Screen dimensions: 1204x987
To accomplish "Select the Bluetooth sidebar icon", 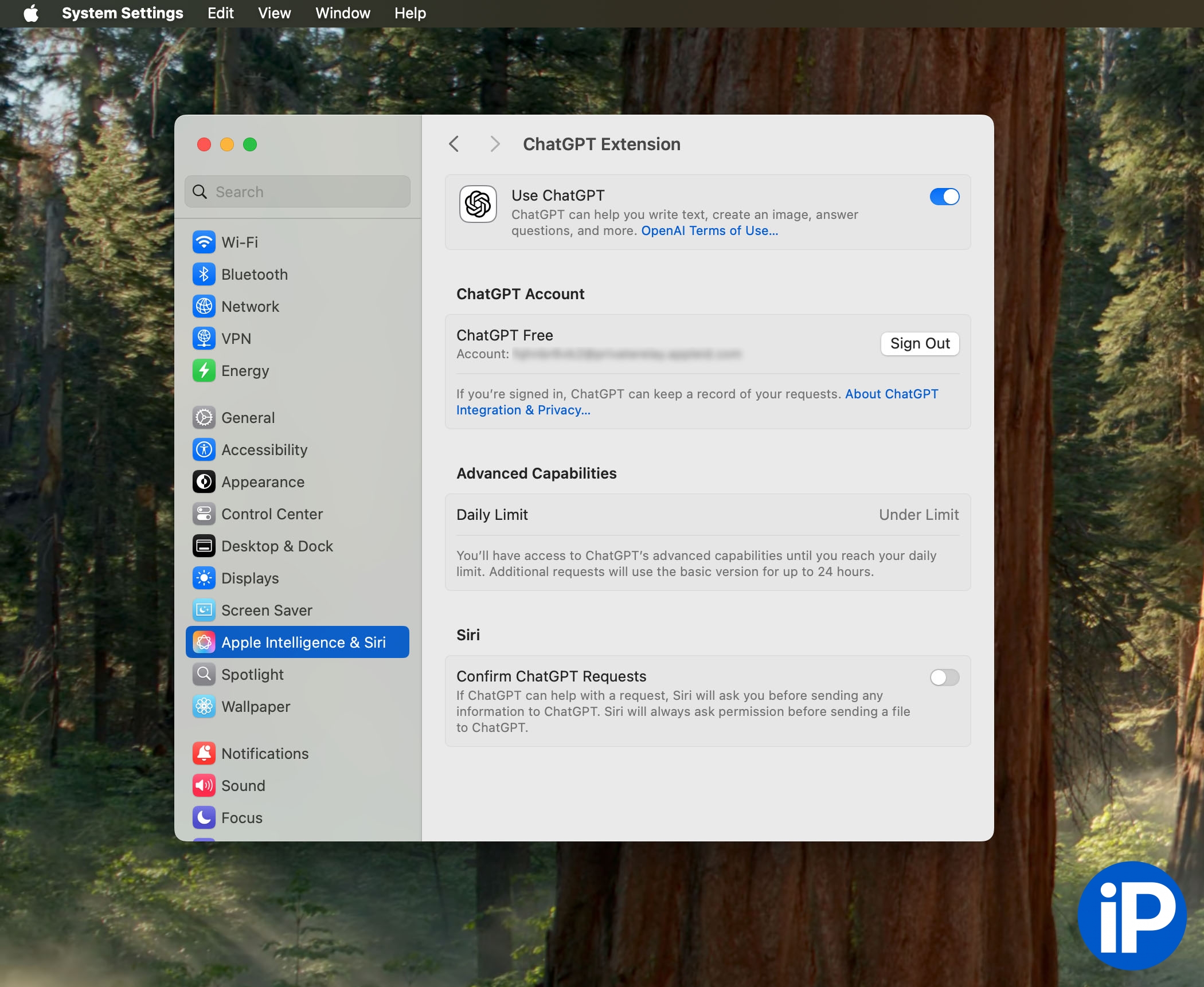I will (x=204, y=275).
